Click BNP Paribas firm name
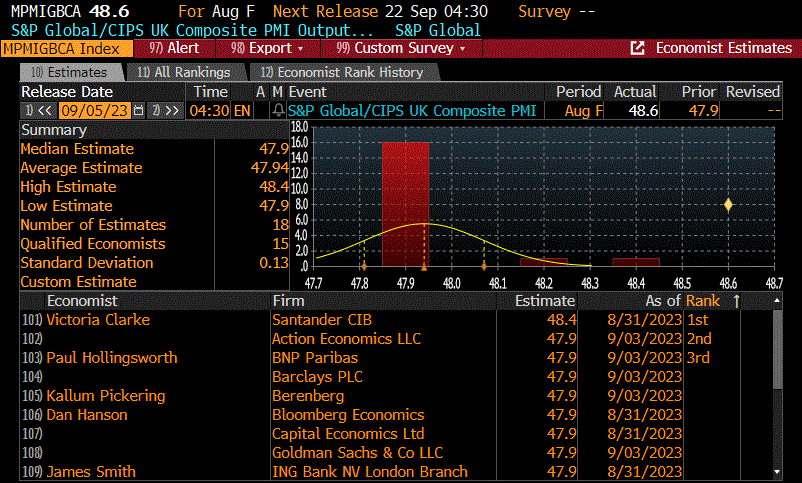The height and width of the screenshot is (483, 802). (315, 358)
